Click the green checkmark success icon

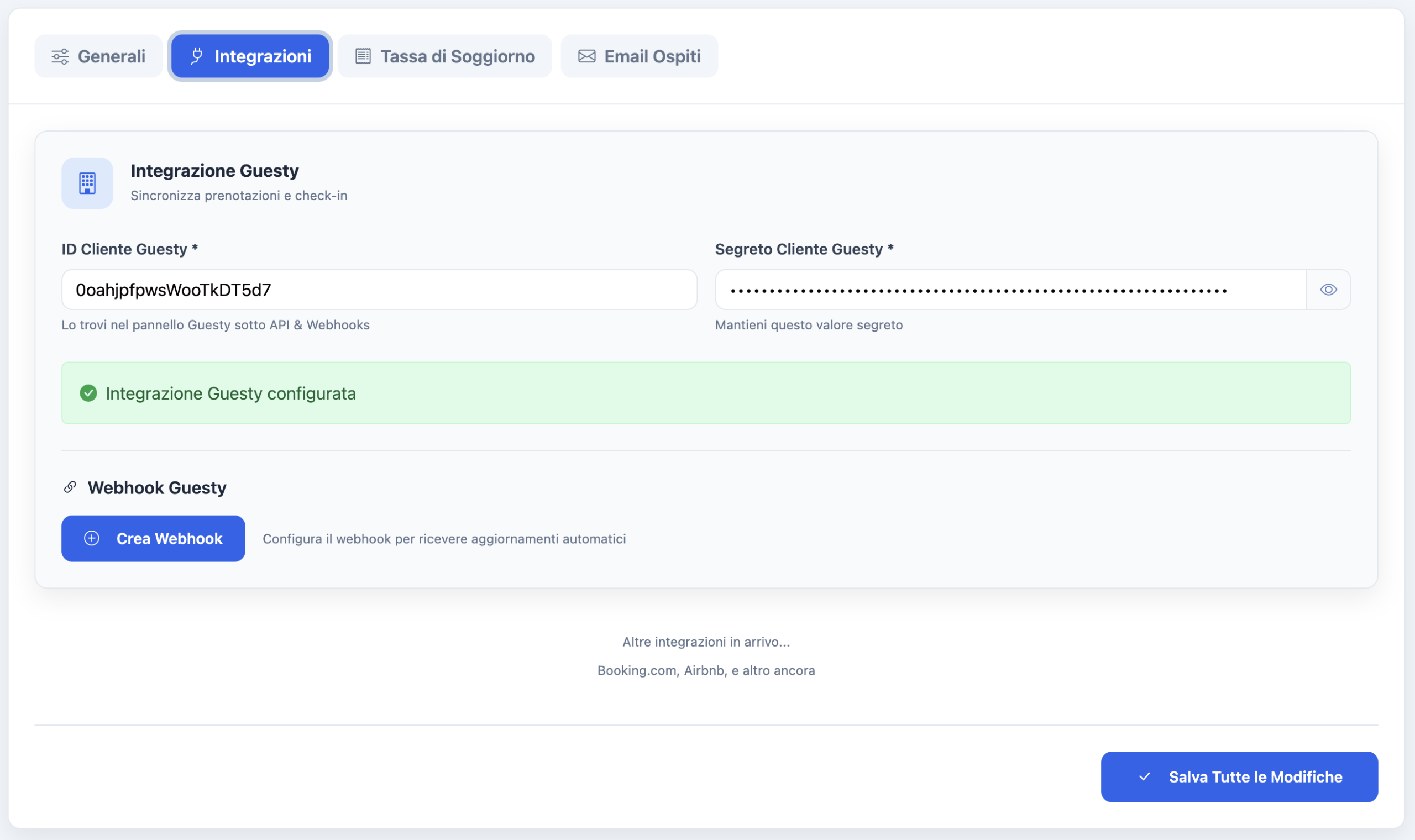click(x=88, y=393)
